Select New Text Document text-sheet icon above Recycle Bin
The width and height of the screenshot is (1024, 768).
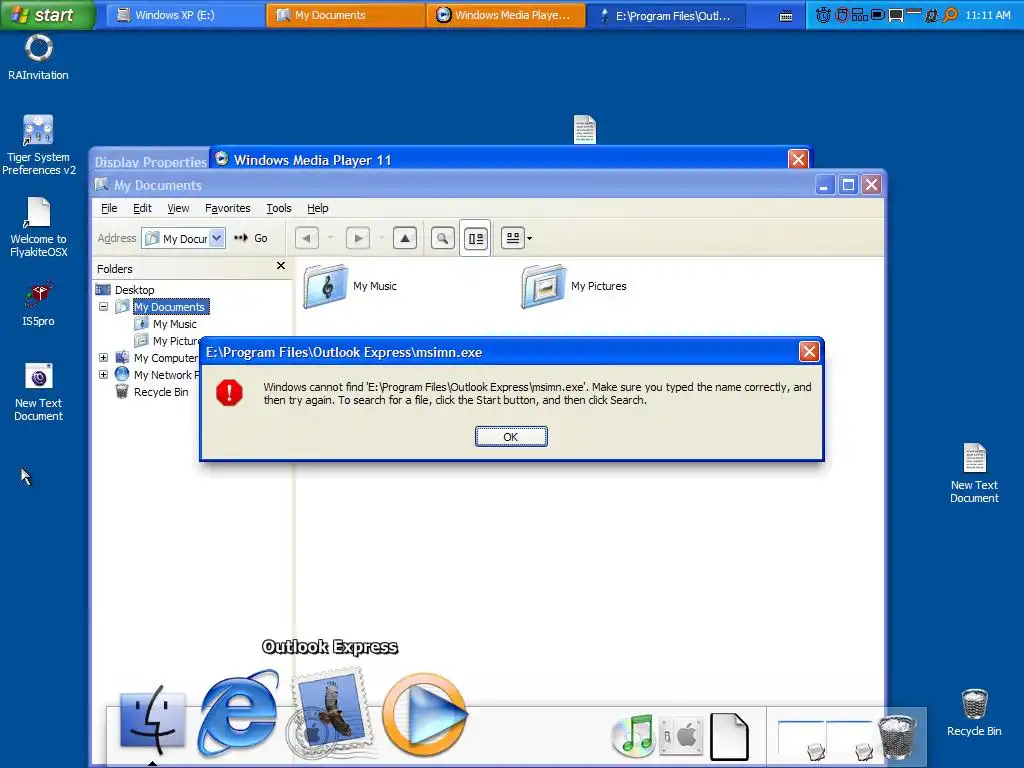[974, 473]
